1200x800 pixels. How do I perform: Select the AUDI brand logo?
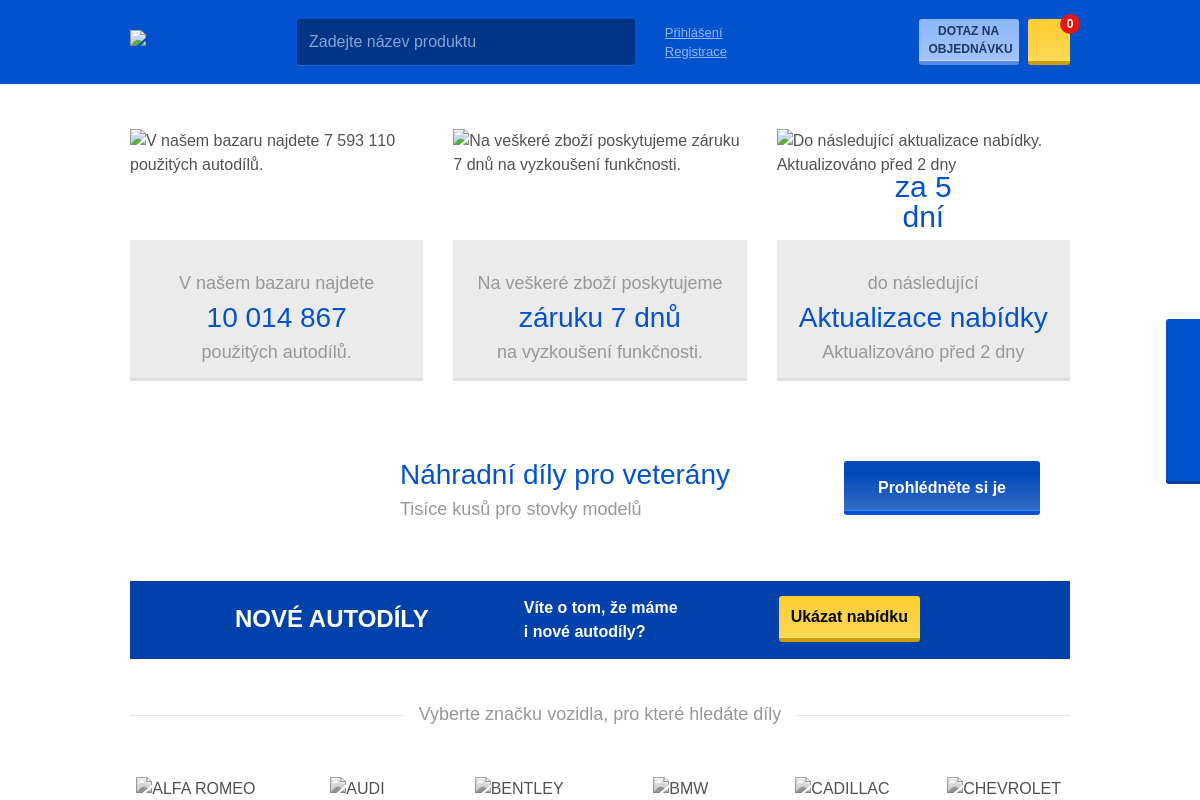pos(357,788)
